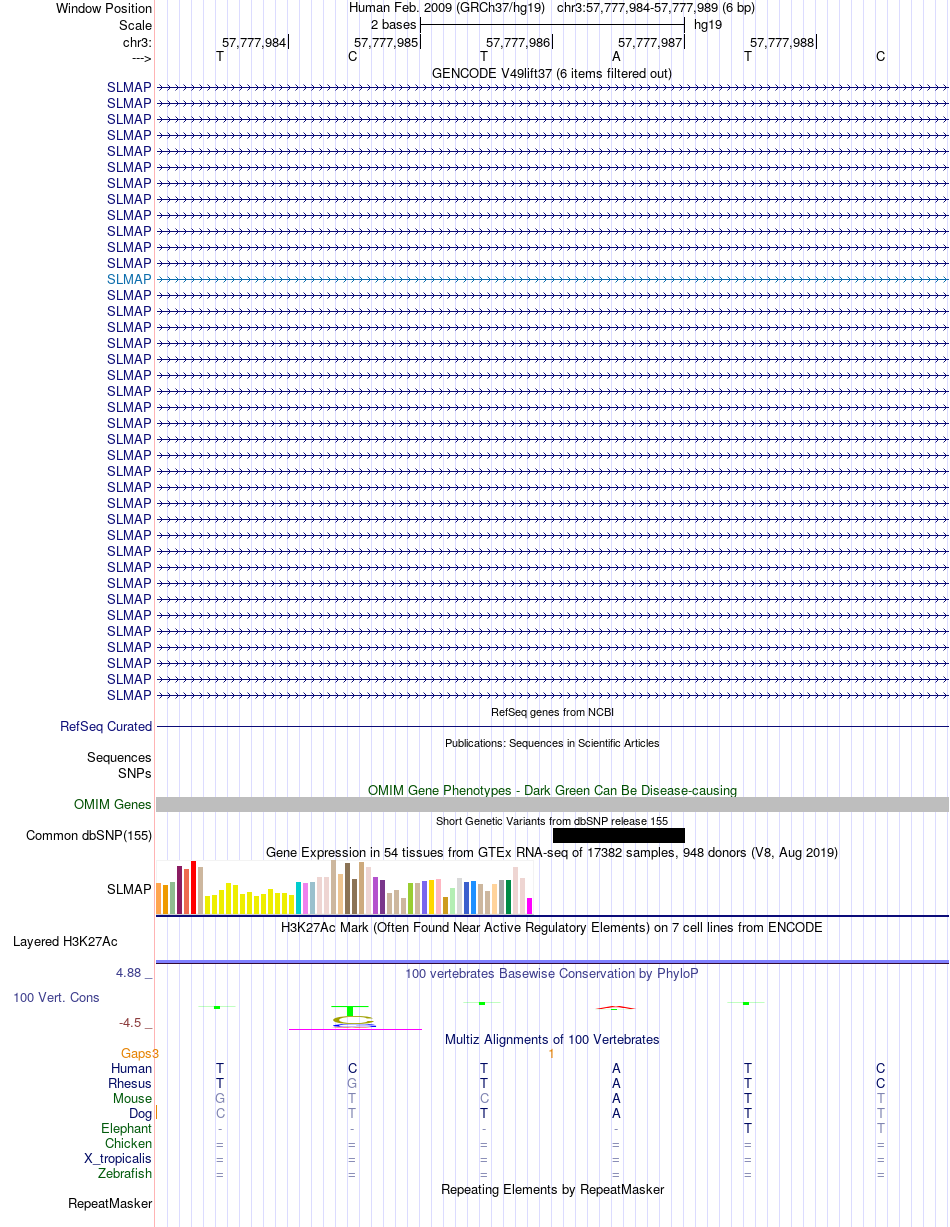This screenshot has height=1227, width=950.
Task: Open the H3K27Ac Mark track title
Action: (x=552, y=927)
